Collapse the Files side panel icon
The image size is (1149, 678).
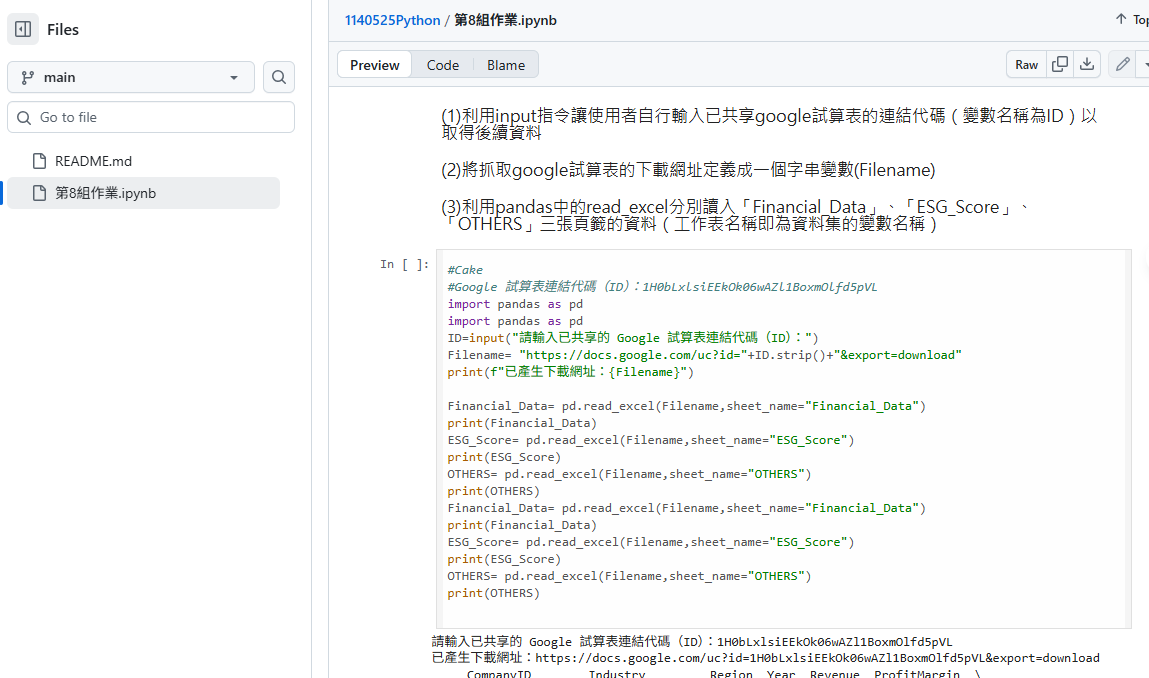pyautogui.click(x=23, y=29)
